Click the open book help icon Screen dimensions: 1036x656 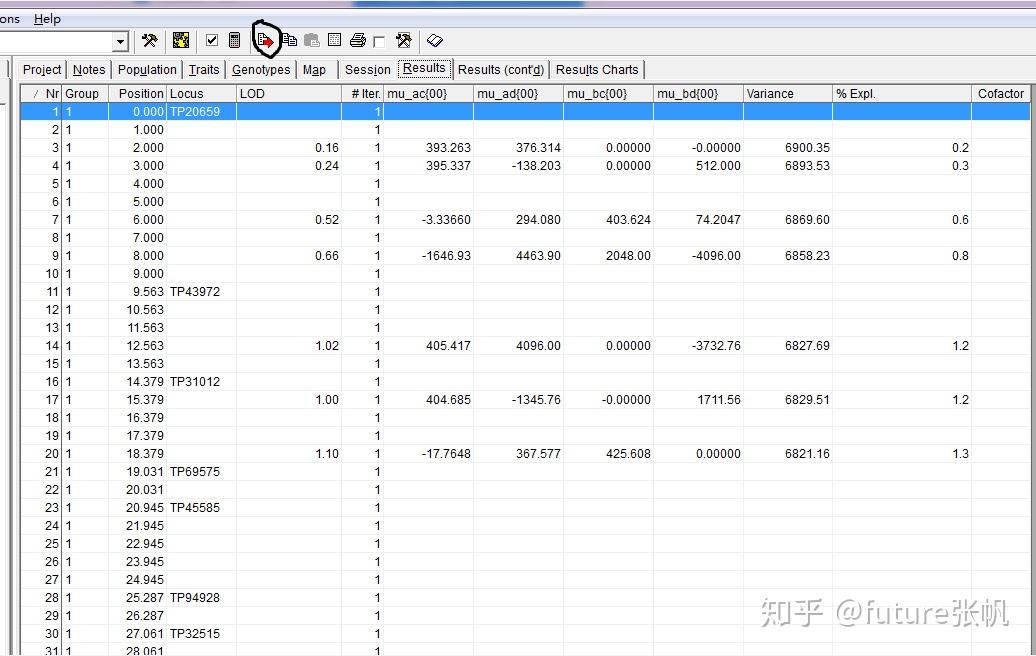point(434,41)
